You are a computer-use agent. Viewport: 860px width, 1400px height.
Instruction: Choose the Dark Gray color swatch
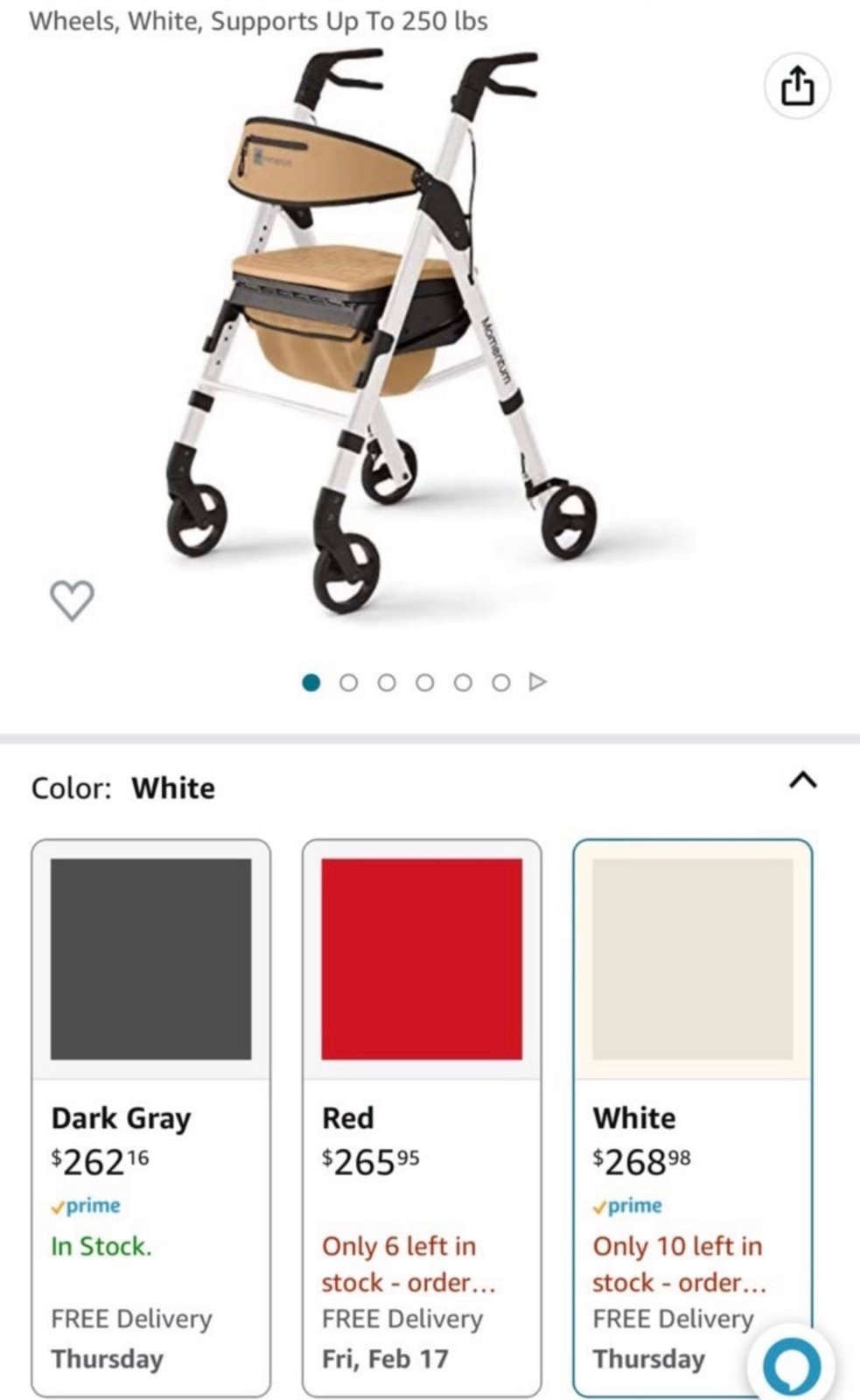[x=150, y=959]
